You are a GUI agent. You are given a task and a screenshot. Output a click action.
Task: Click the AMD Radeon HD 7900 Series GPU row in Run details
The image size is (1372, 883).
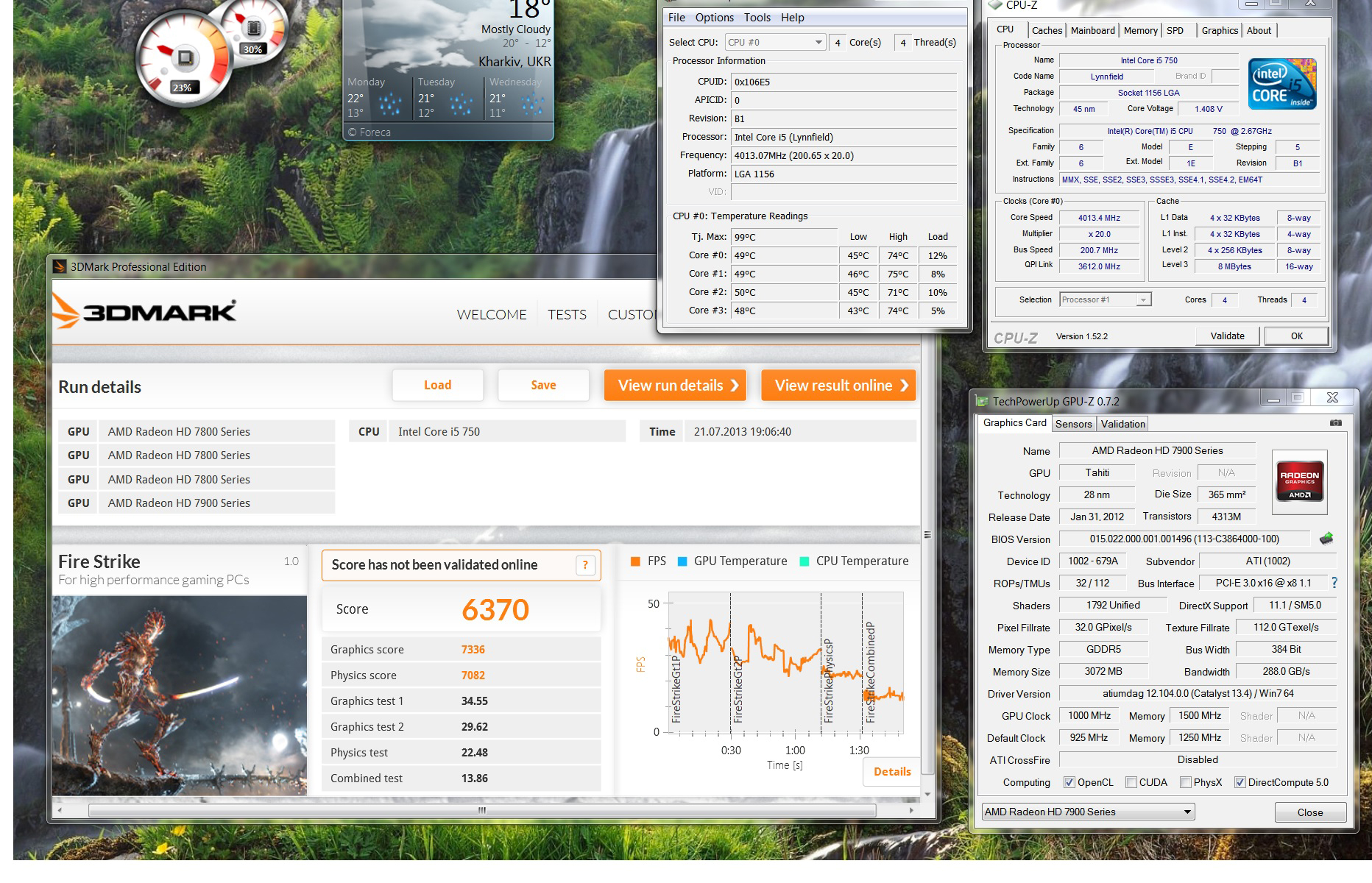click(197, 503)
